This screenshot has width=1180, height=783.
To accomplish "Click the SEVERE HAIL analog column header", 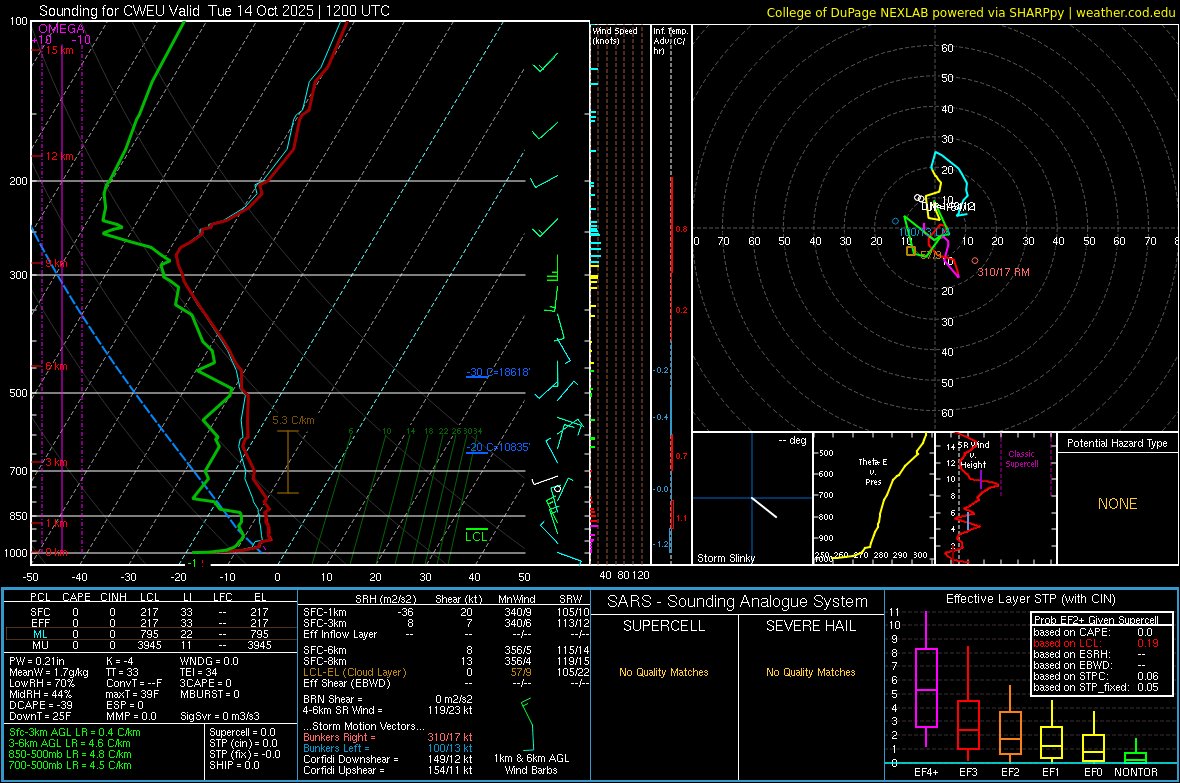I will 810,626.
